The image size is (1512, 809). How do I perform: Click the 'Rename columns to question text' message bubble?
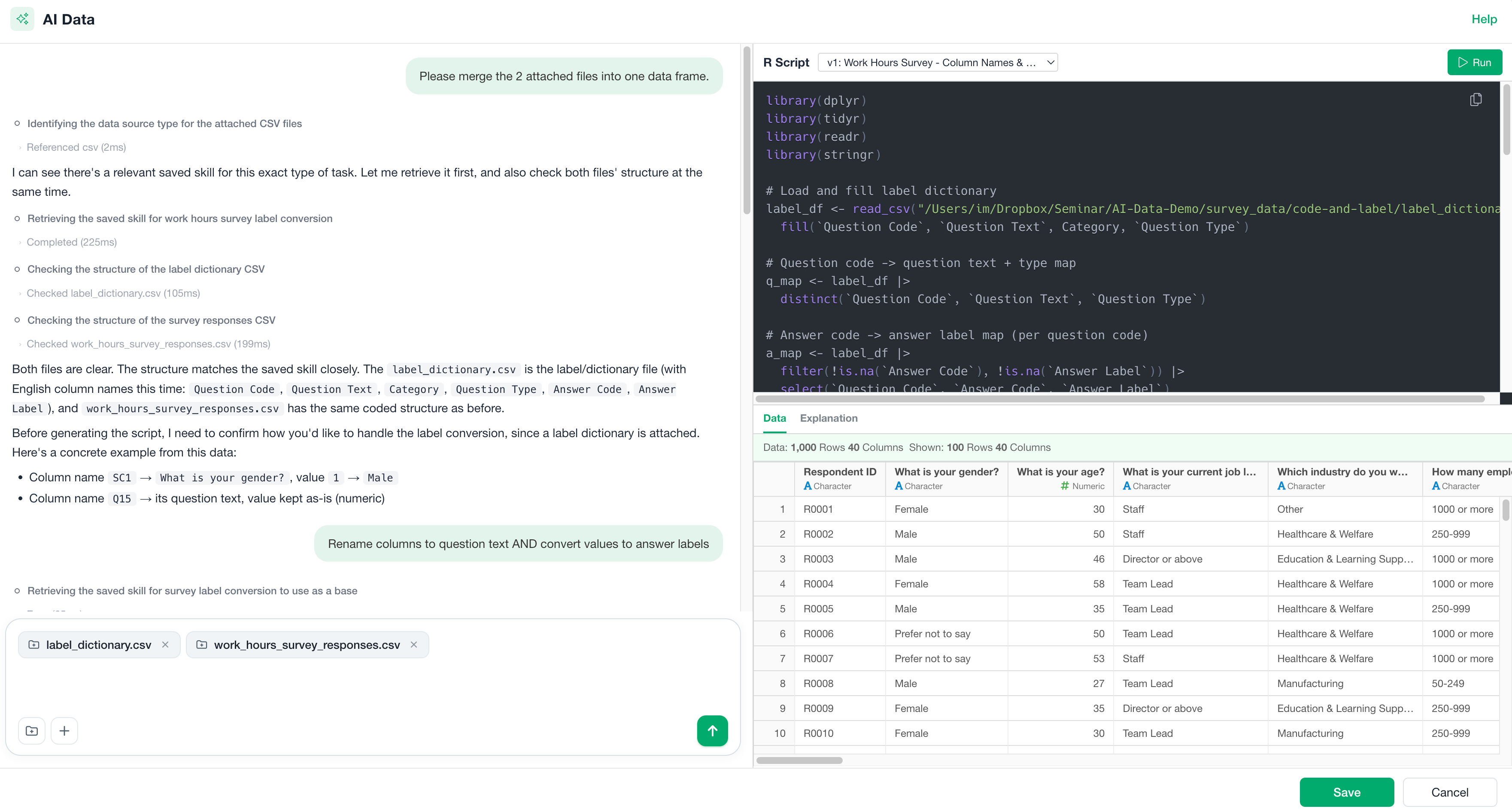(518, 544)
